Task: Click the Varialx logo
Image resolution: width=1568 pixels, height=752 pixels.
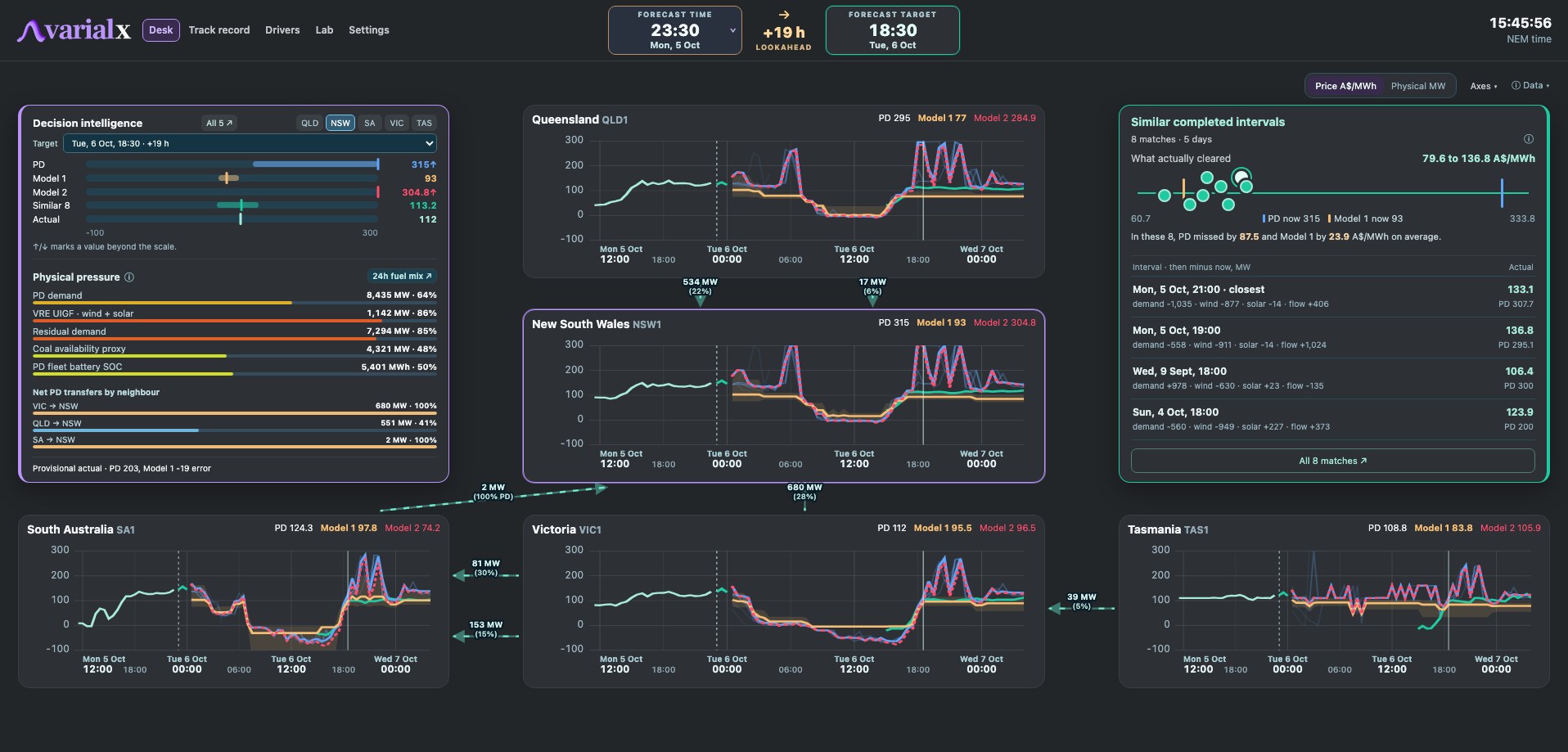Action: [x=74, y=30]
